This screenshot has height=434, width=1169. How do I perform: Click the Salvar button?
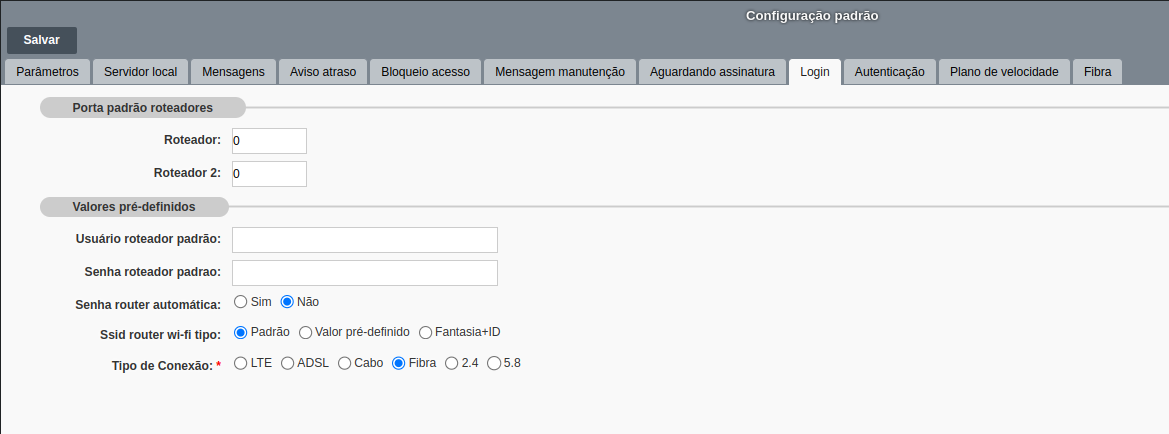pos(42,40)
